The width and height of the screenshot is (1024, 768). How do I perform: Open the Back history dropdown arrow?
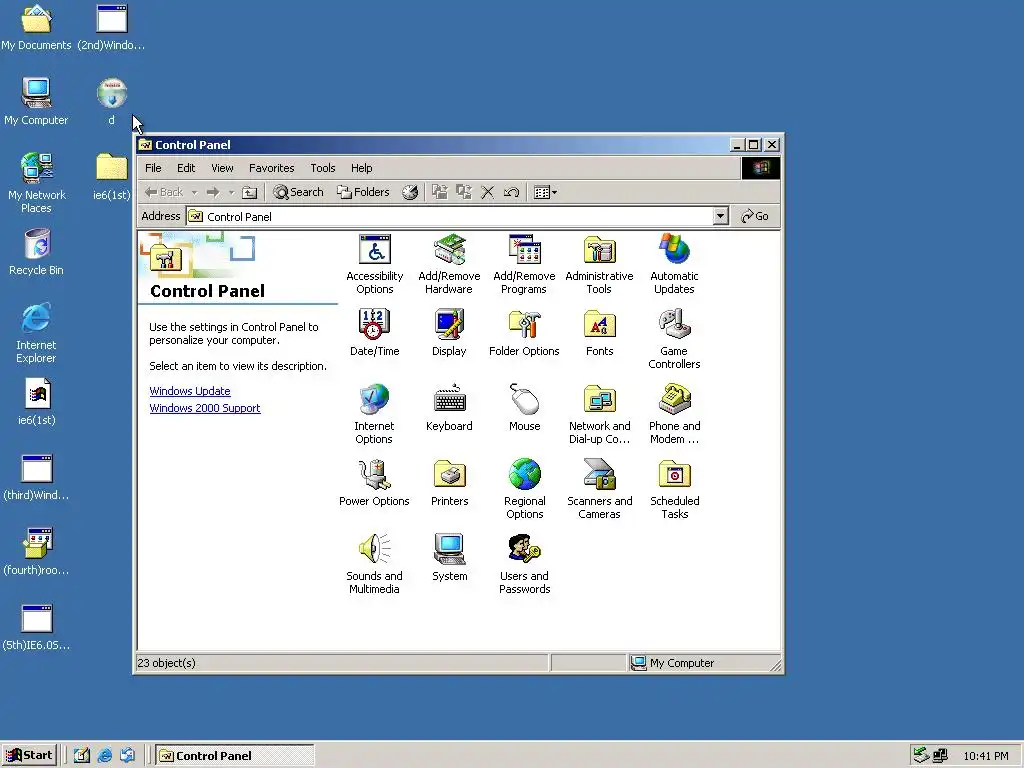[194, 192]
